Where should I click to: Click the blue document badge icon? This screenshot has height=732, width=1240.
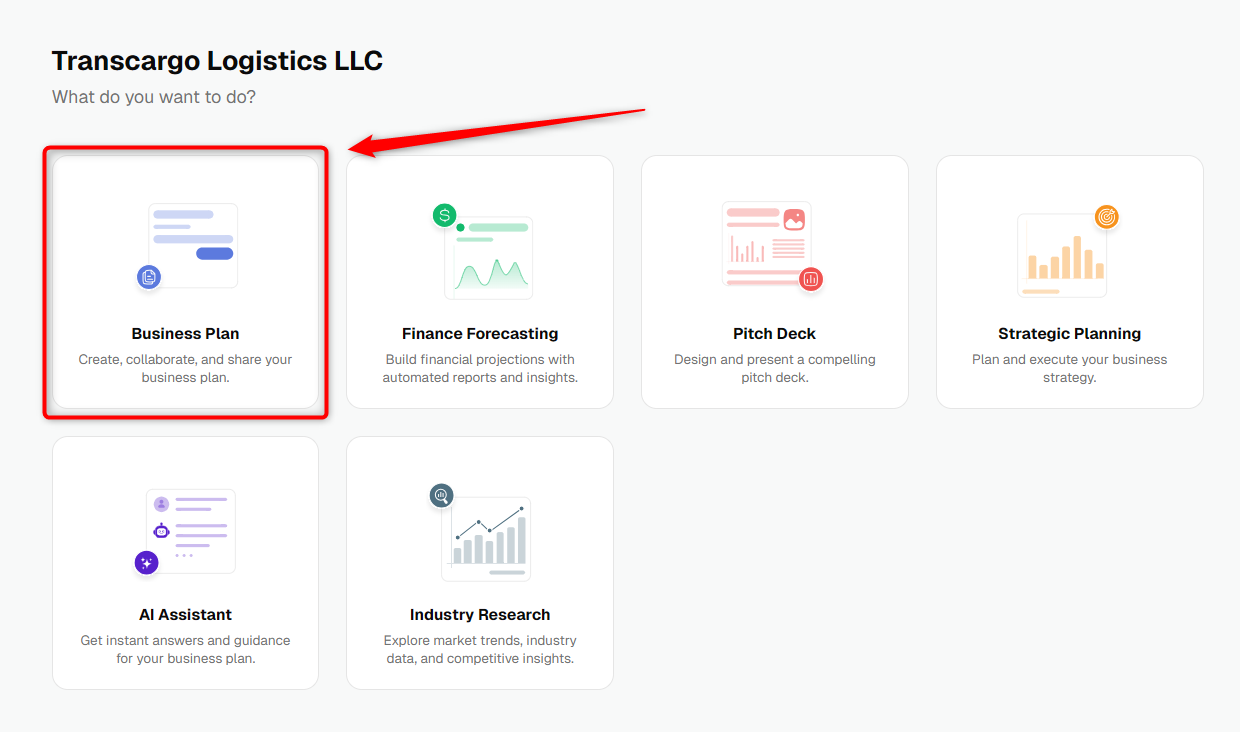(149, 277)
